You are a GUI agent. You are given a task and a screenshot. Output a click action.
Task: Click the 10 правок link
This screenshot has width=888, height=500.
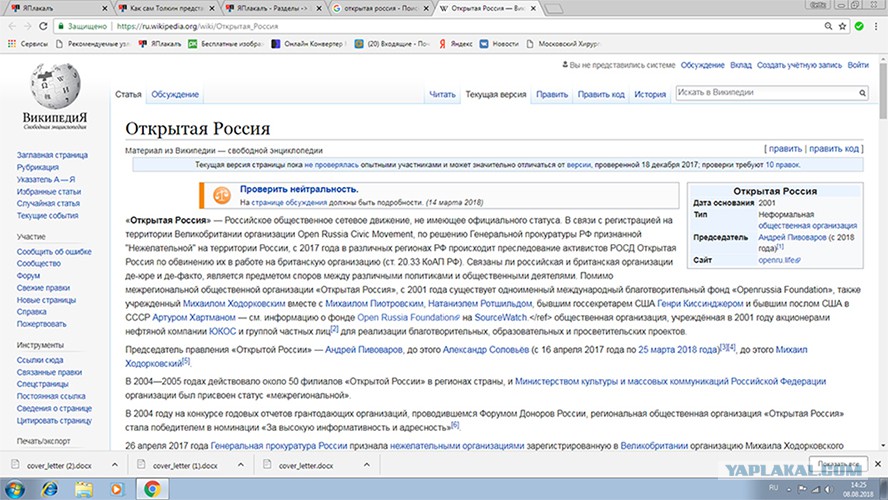[x=782, y=165]
